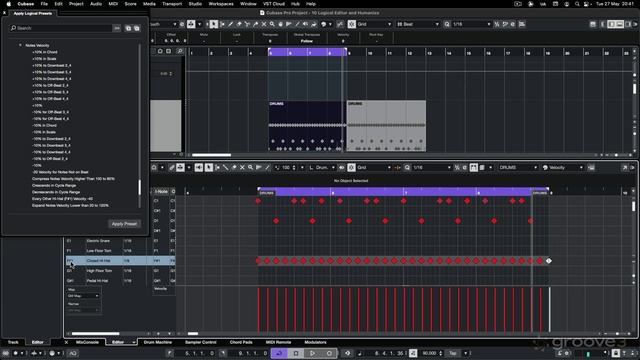Open the Drum Editor 1/16 quantize dropdown
Screen dimensions: 640x360
[x=432, y=167]
